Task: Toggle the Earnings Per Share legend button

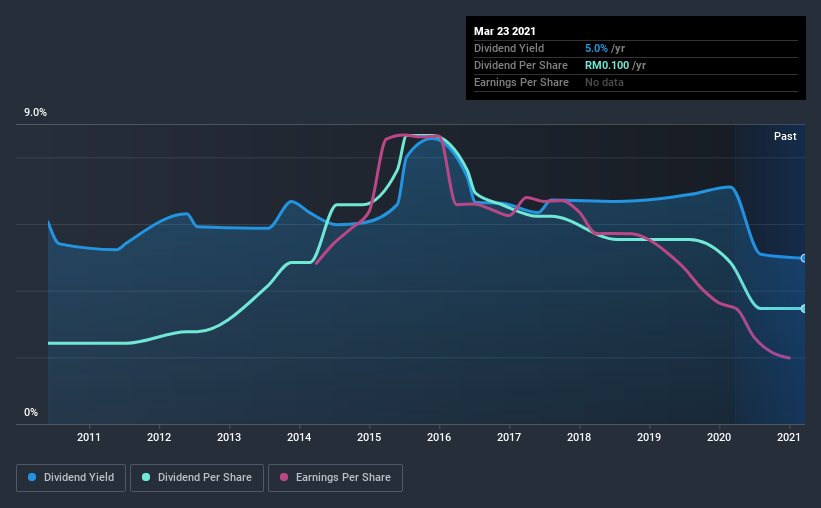Action: (336, 478)
